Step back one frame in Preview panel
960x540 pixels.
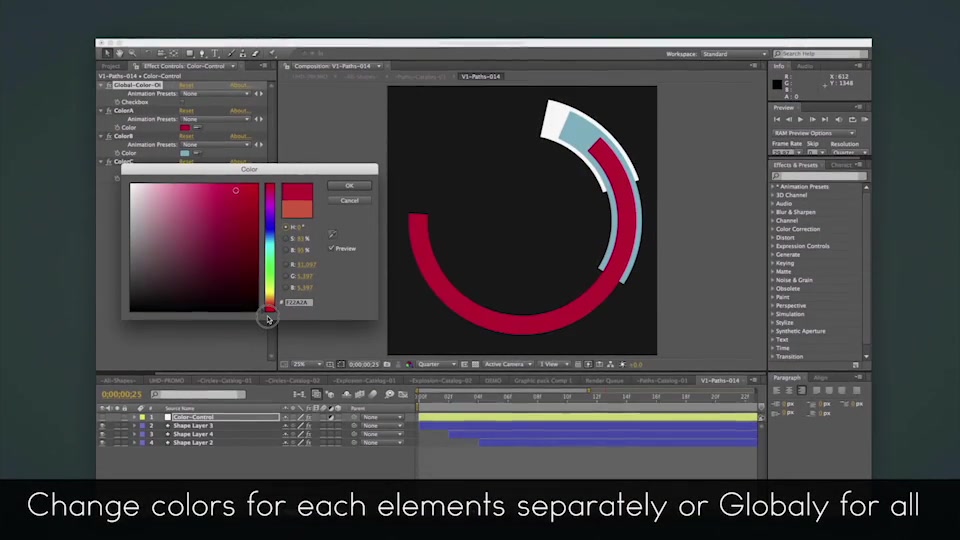[x=789, y=120]
